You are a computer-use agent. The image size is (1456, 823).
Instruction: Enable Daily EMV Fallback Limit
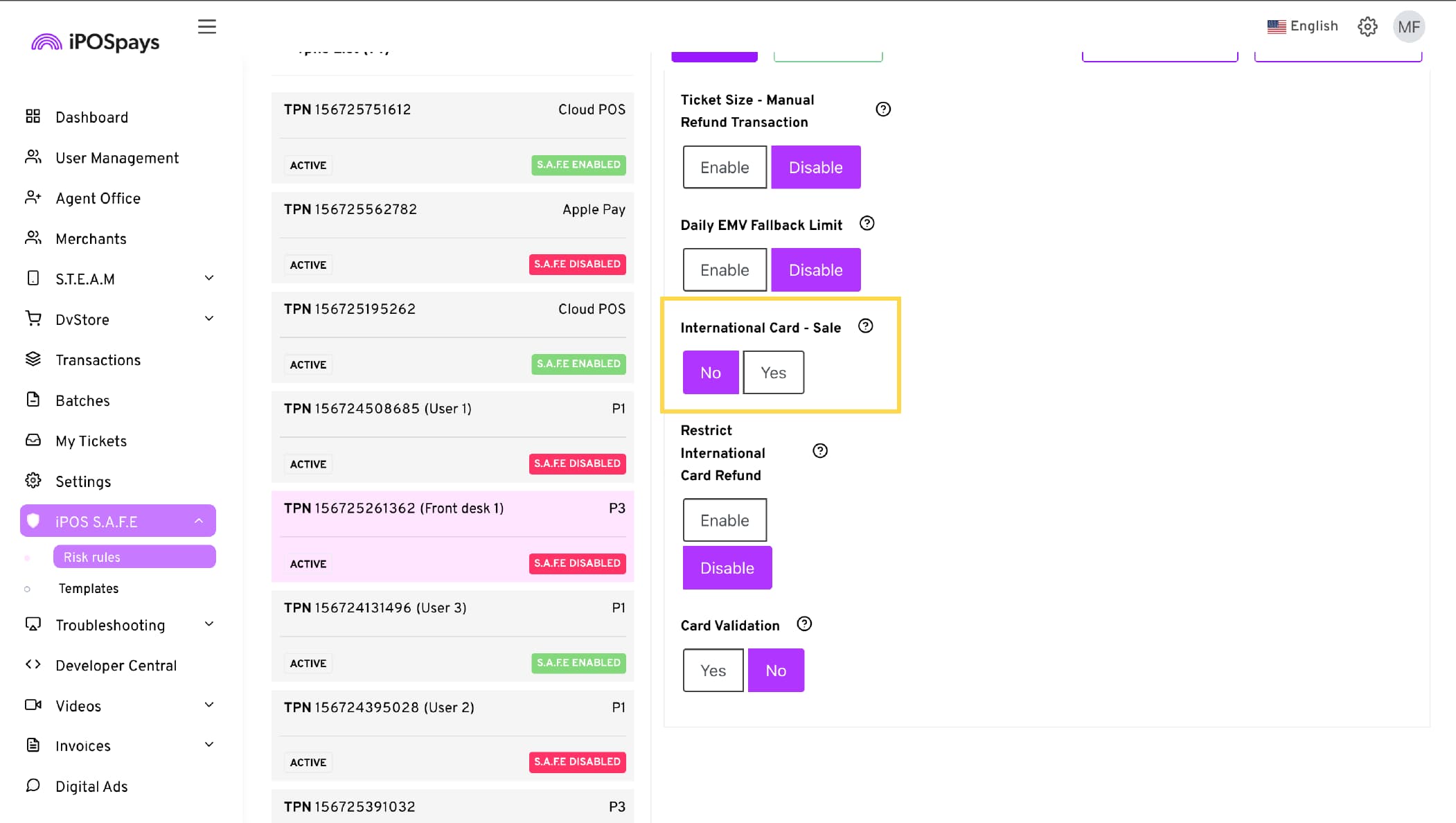[725, 270]
